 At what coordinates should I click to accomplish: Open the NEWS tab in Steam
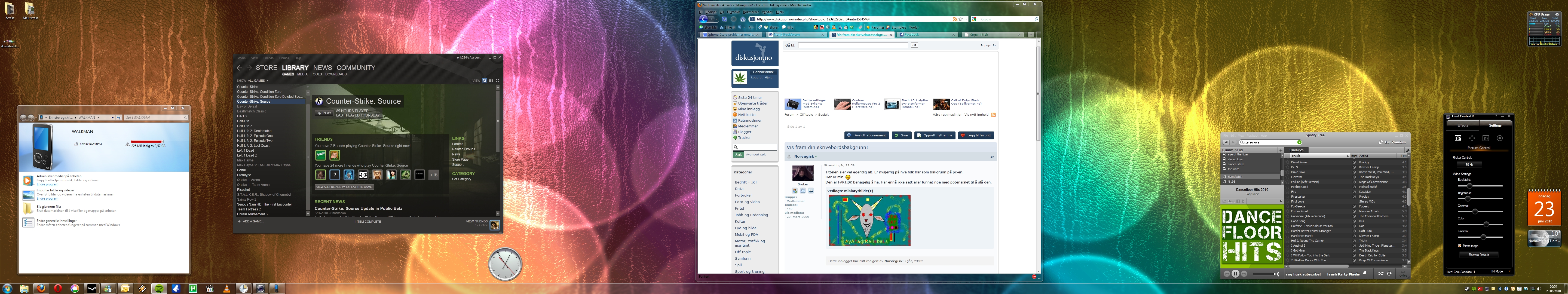click(x=323, y=68)
